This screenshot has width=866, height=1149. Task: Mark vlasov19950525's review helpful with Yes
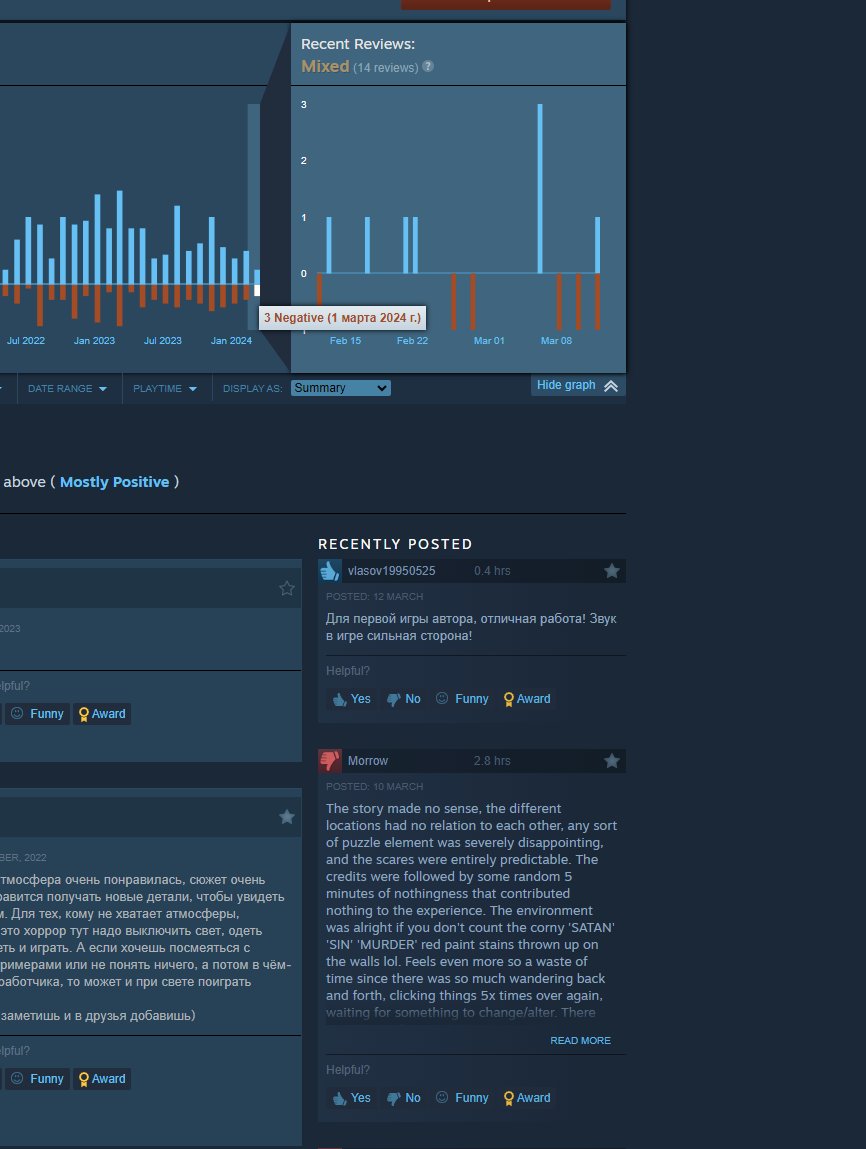point(351,699)
